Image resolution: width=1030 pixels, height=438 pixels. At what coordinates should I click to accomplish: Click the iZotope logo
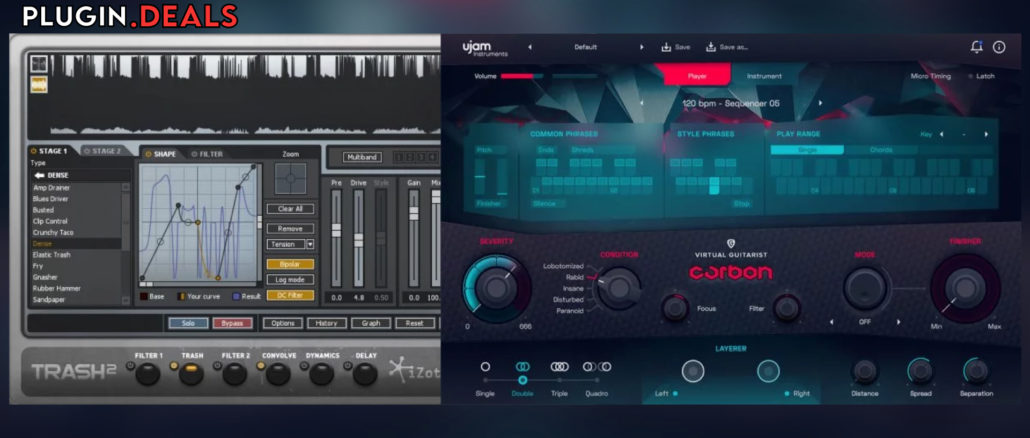coord(414,371)
